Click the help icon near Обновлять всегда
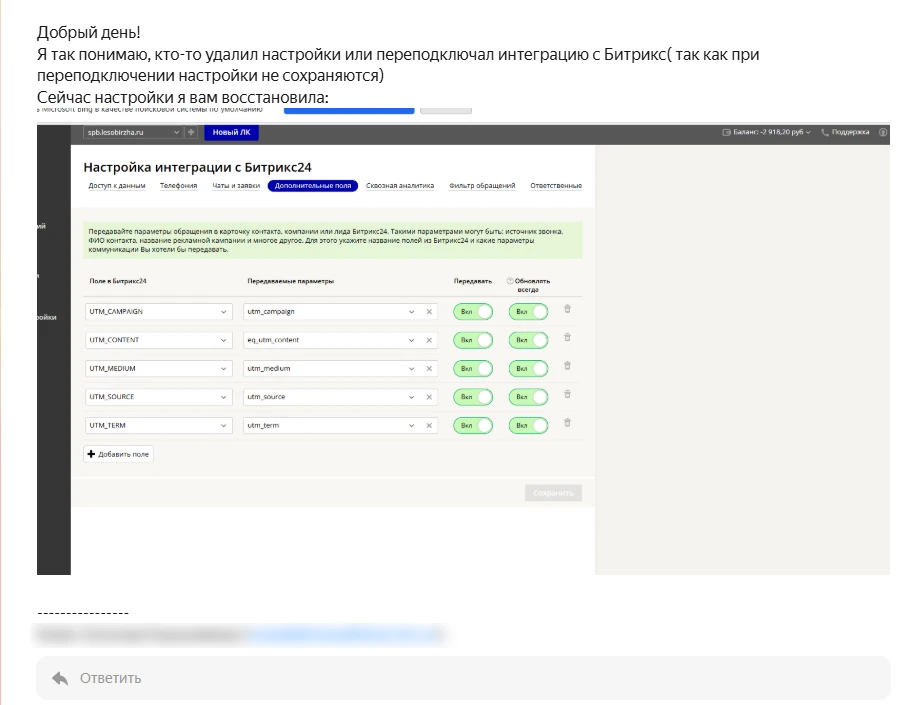This screenshot has height=705, width=897. [x=510, y=281]
